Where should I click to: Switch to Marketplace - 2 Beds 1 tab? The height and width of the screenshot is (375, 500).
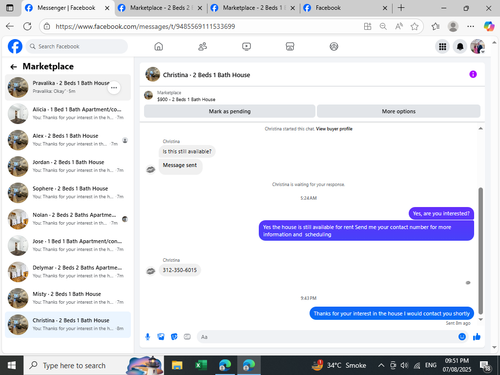coord(253,8)
